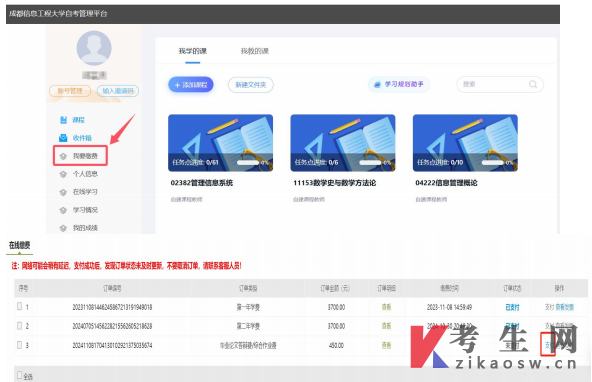Tick the checkbox for order row 2
This screenshot has height=382, width=592.
(20, 325)
